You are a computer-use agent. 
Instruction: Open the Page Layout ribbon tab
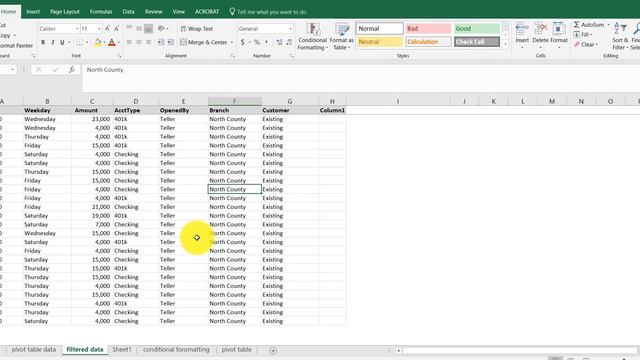coord(65,11)
